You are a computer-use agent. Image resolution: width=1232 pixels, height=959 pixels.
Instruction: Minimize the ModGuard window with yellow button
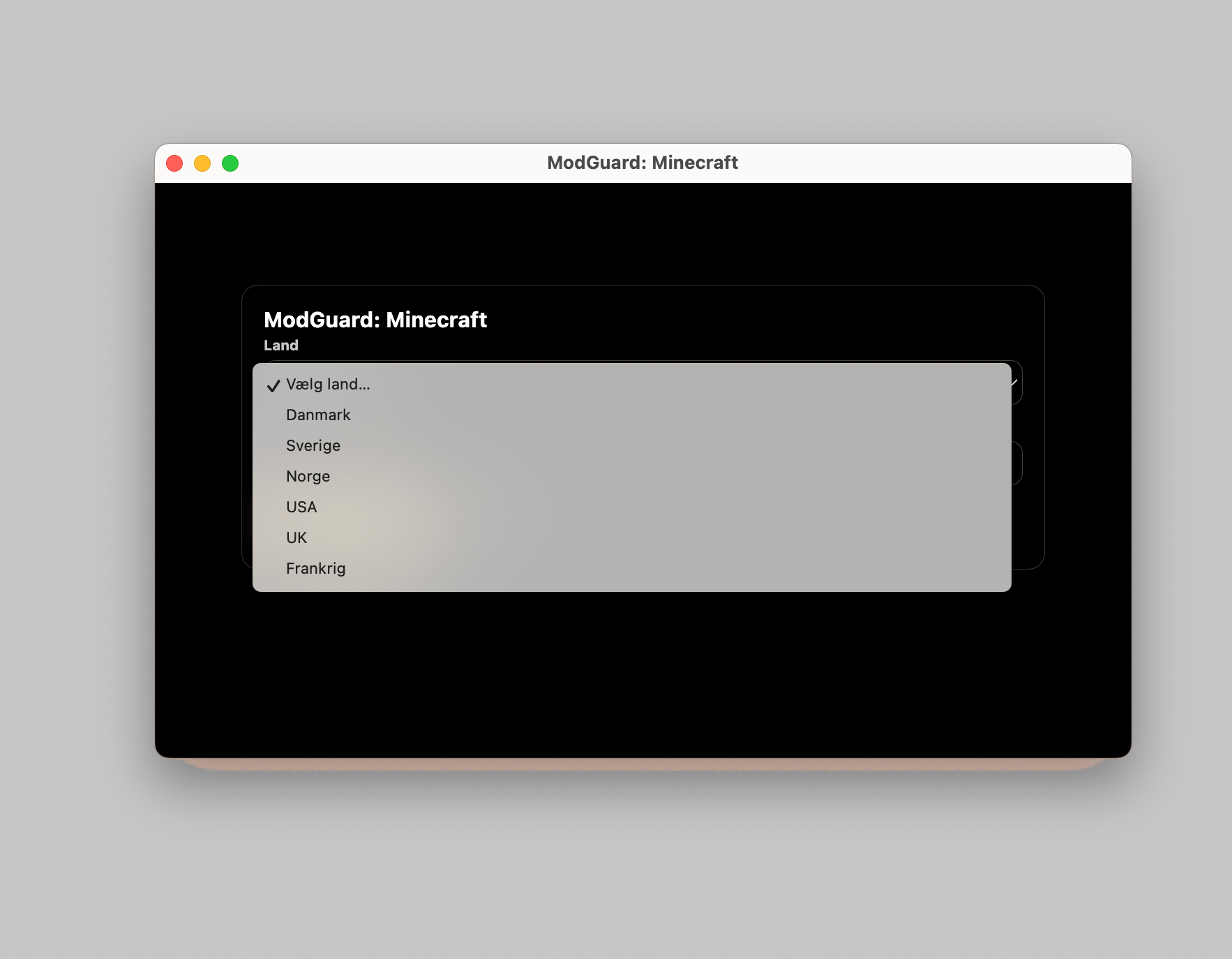(x=202, y=163)
